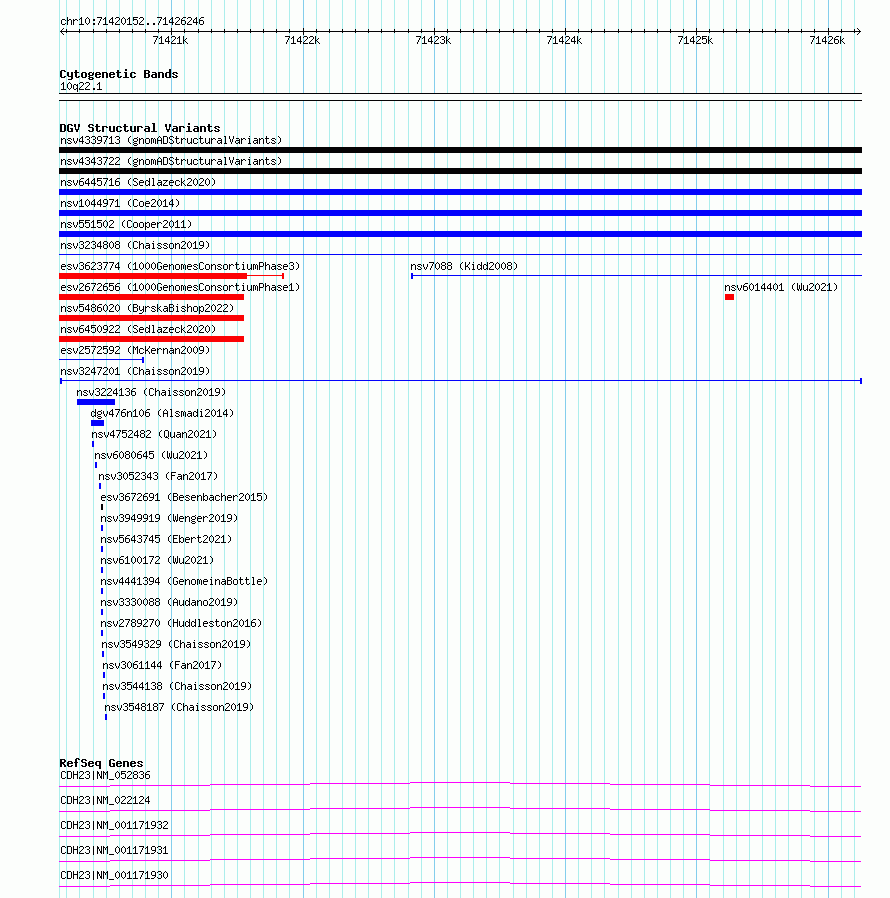Image resolution: width=890 pixels, height=898 pixels.
Task: Open the Cytogenetic Bands track title
Action: click(119, 74)
